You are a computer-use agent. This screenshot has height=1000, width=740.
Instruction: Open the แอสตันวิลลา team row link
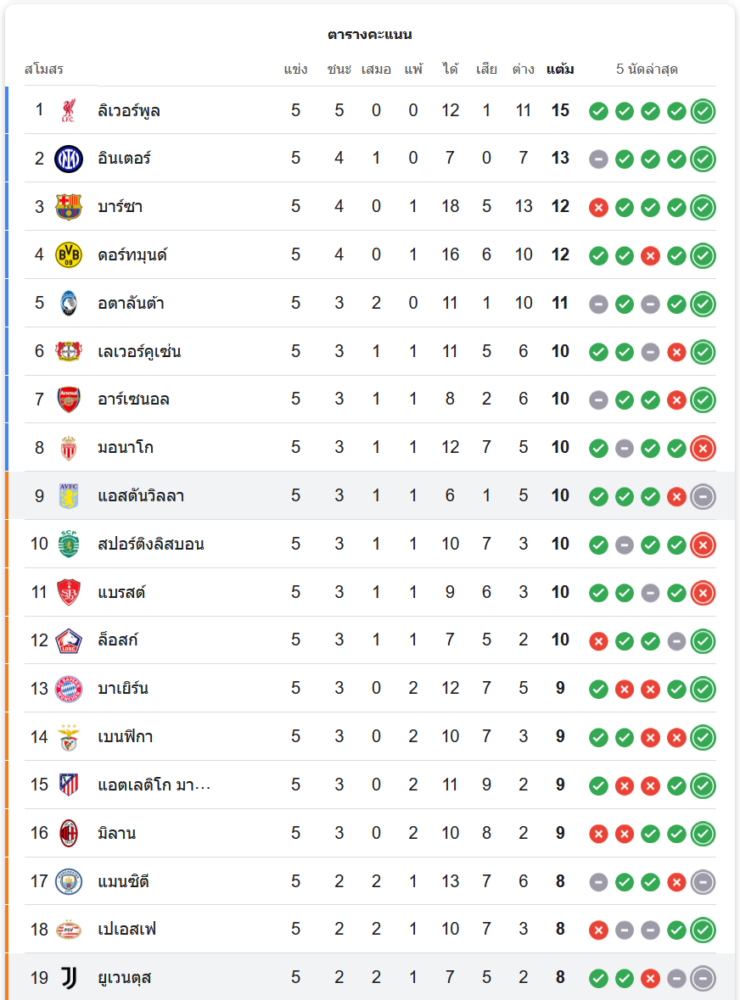(x=141, y=496)
